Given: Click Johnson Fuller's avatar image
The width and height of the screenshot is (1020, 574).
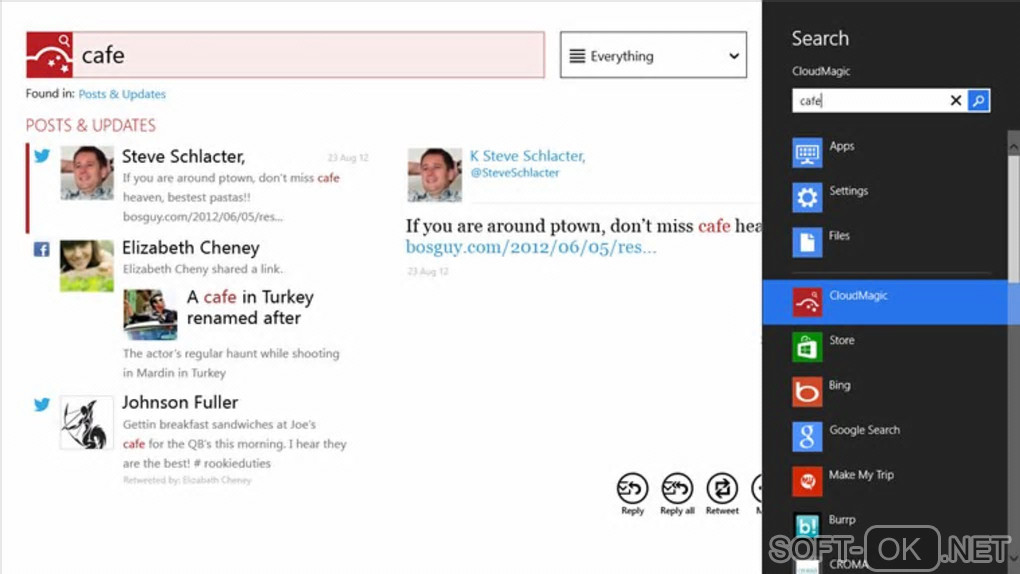Looking at the screenshot, I should [87, 422].
